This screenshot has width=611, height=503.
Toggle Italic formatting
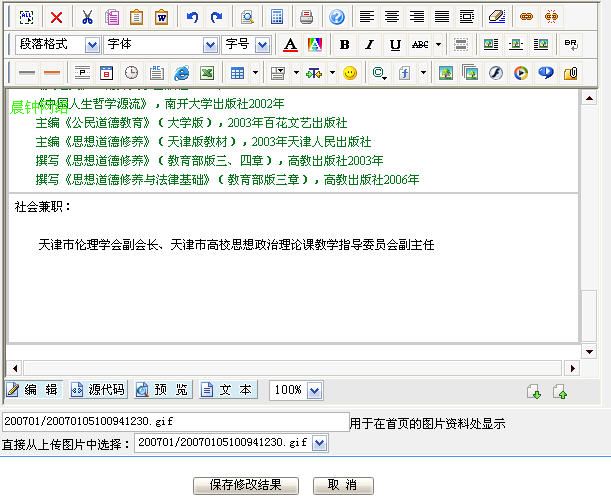coord(369,45)
